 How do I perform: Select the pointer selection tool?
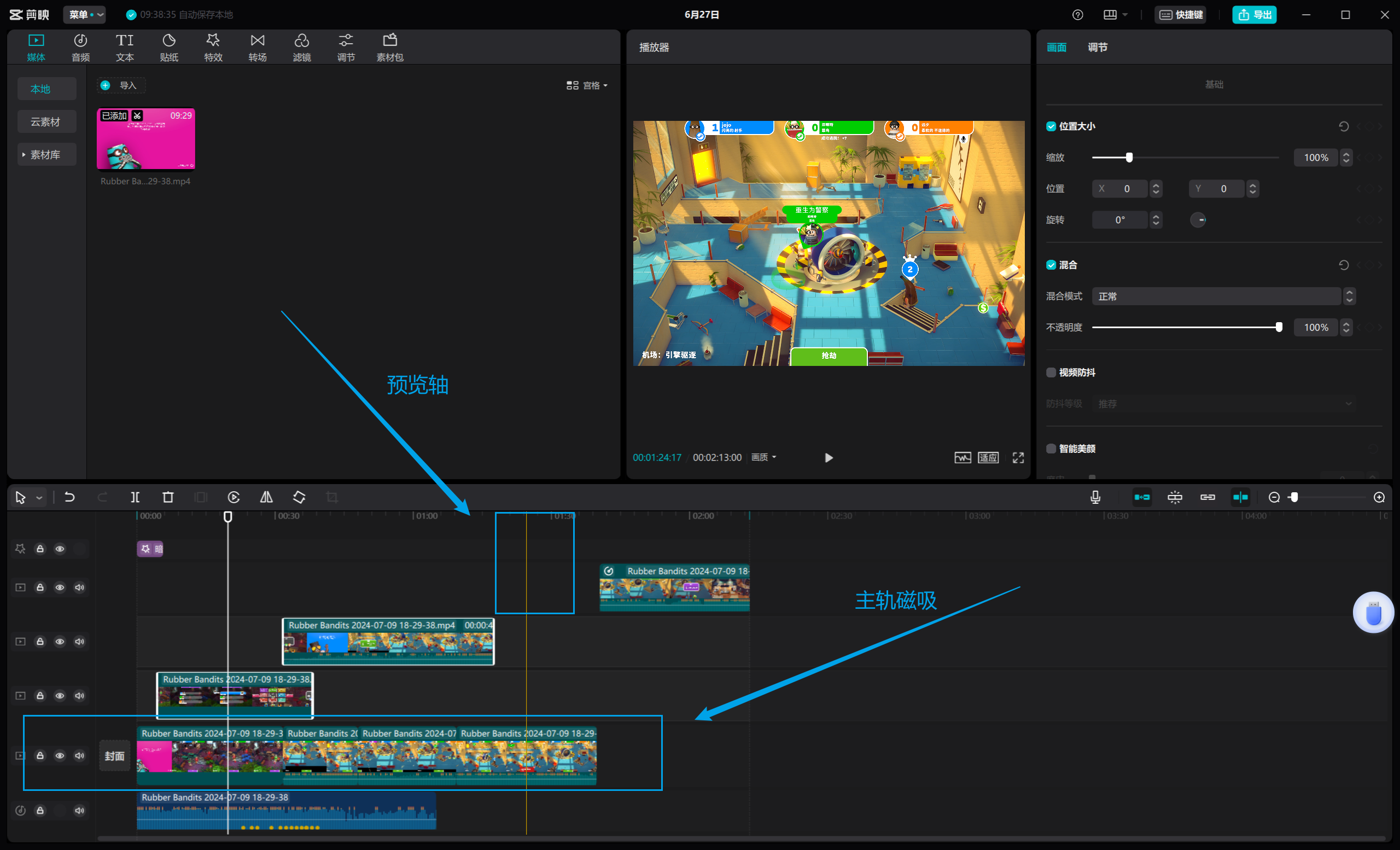pyautogui.click(x=21, y=498)
